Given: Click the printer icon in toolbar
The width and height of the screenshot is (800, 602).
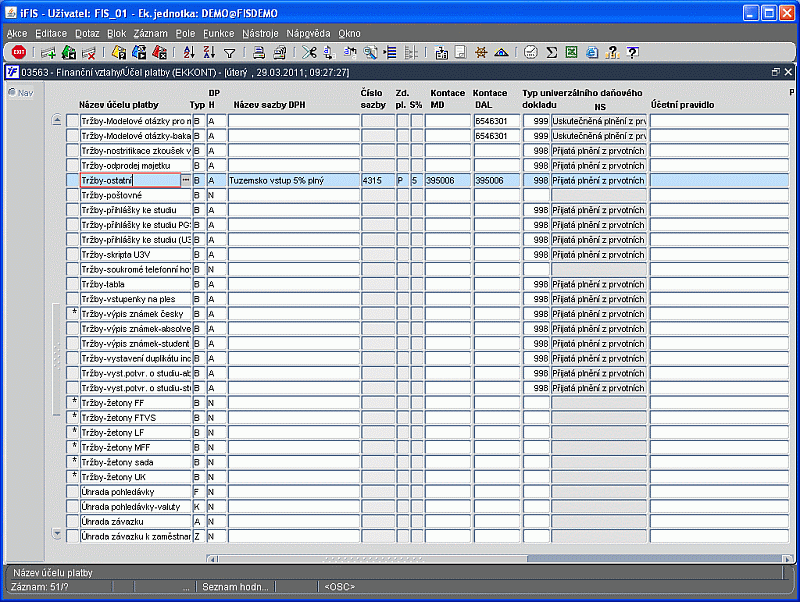Looking at the screenshot, I should click(x=258, y=52).
